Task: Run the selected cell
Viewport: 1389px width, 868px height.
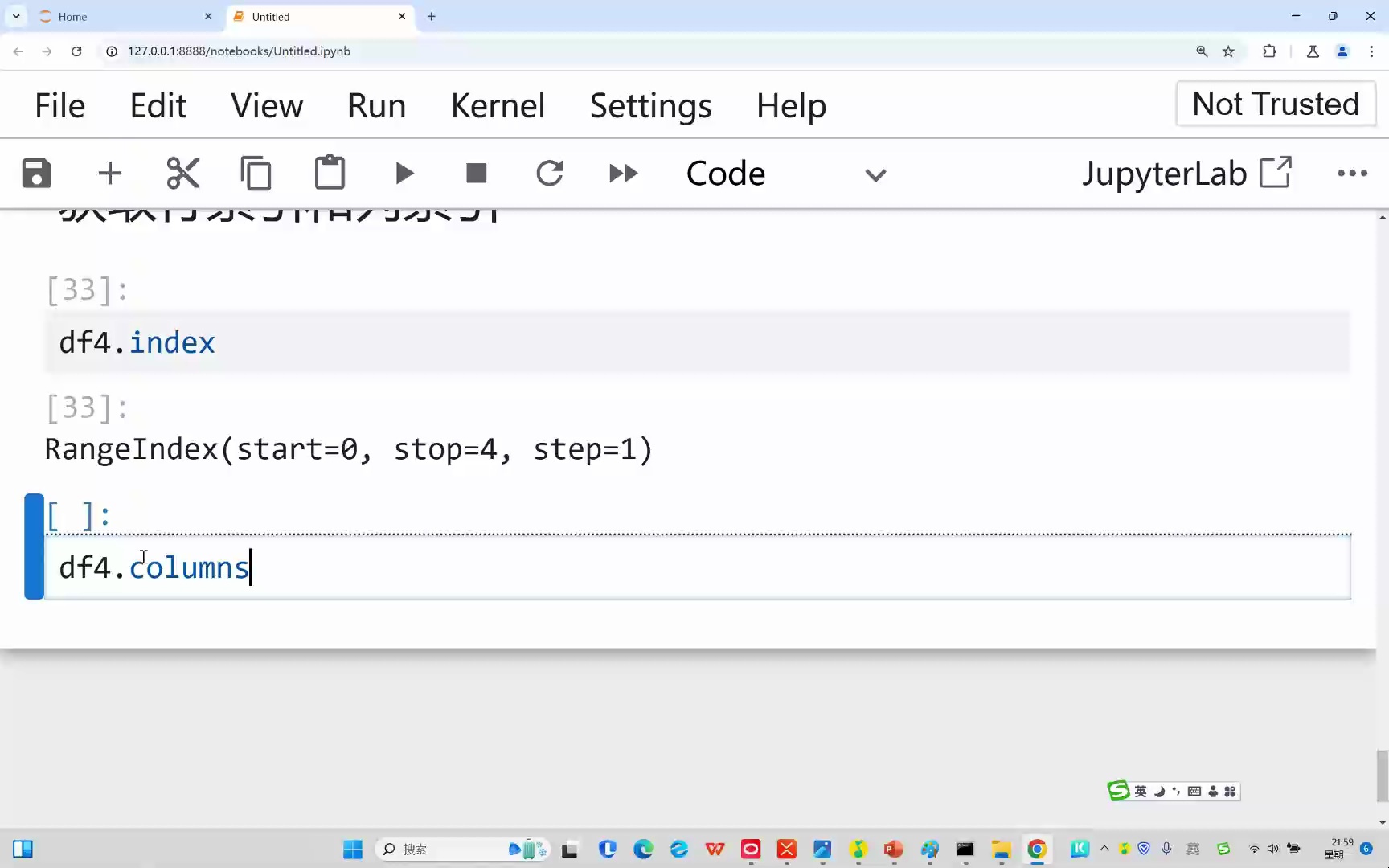Action: pos(404,174)
